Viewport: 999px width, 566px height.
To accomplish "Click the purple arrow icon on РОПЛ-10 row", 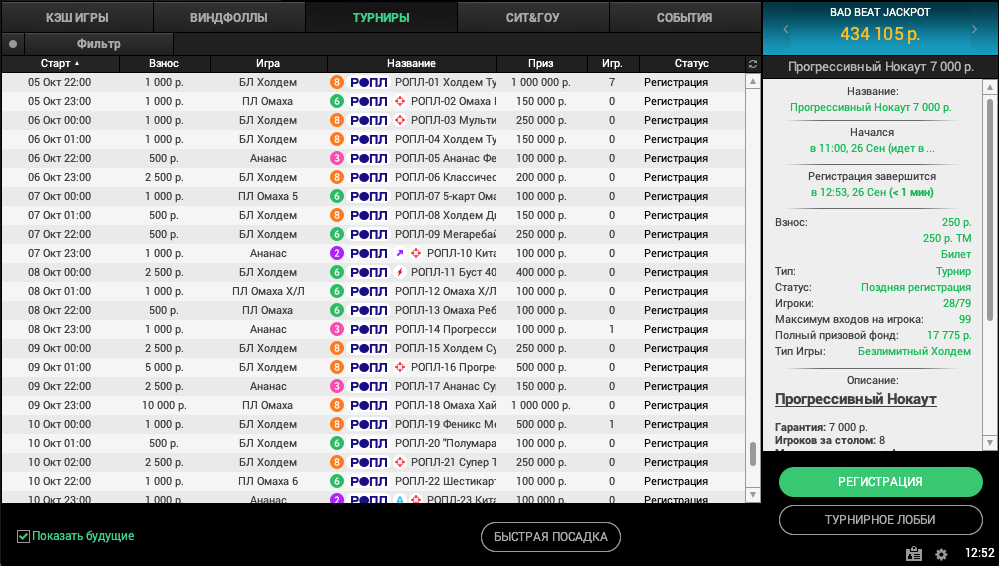I will (400, 253).
